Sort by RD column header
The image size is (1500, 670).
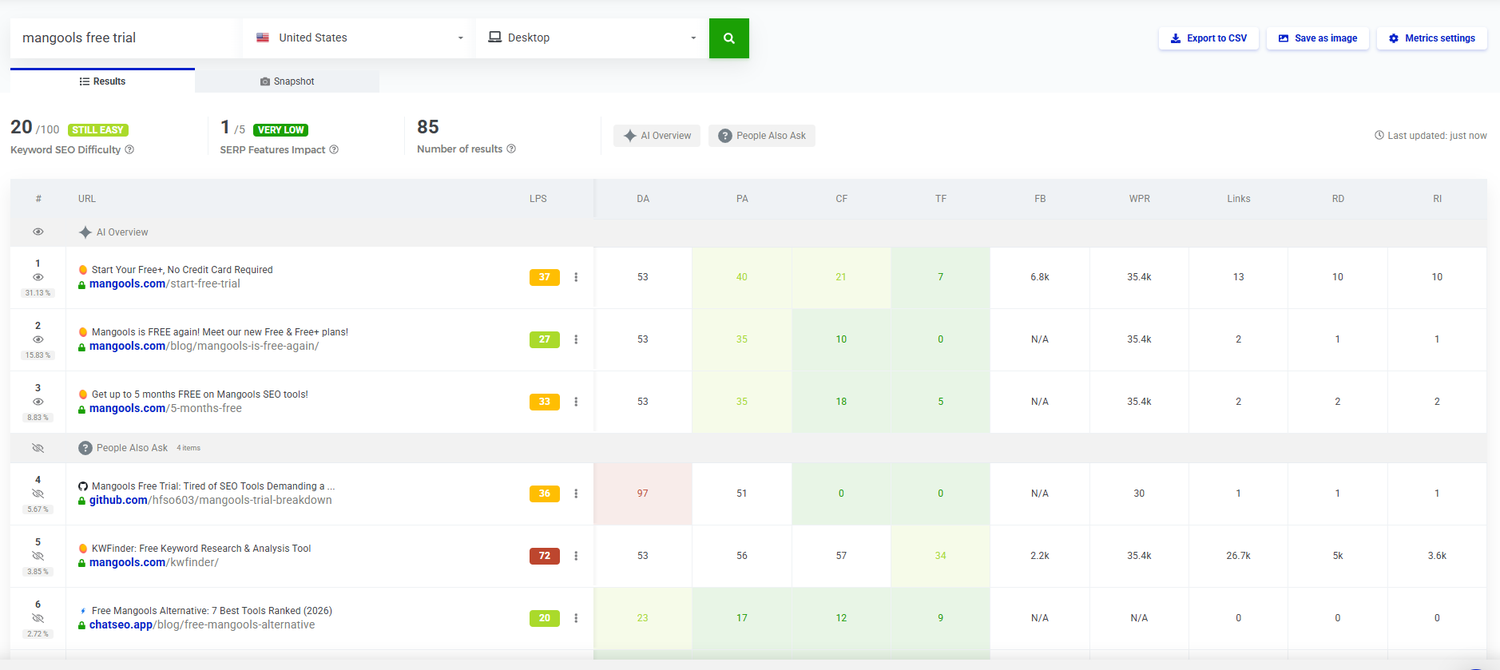(1338, 199)
